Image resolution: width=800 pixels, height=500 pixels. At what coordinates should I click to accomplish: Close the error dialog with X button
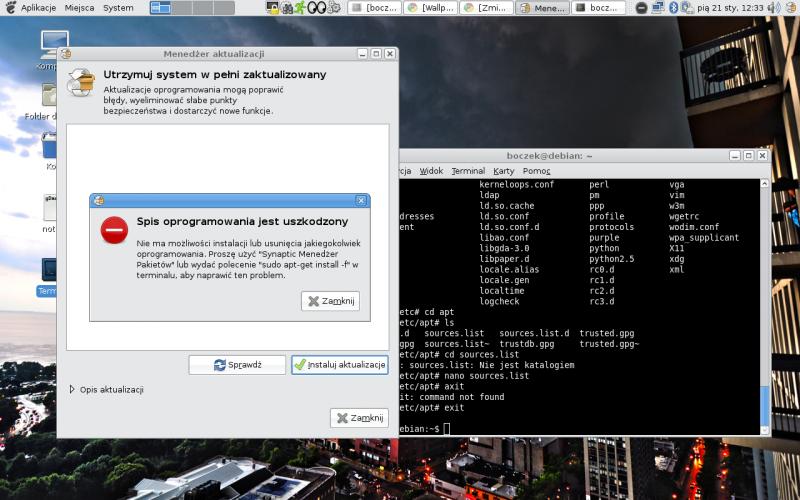coord(361,200)
